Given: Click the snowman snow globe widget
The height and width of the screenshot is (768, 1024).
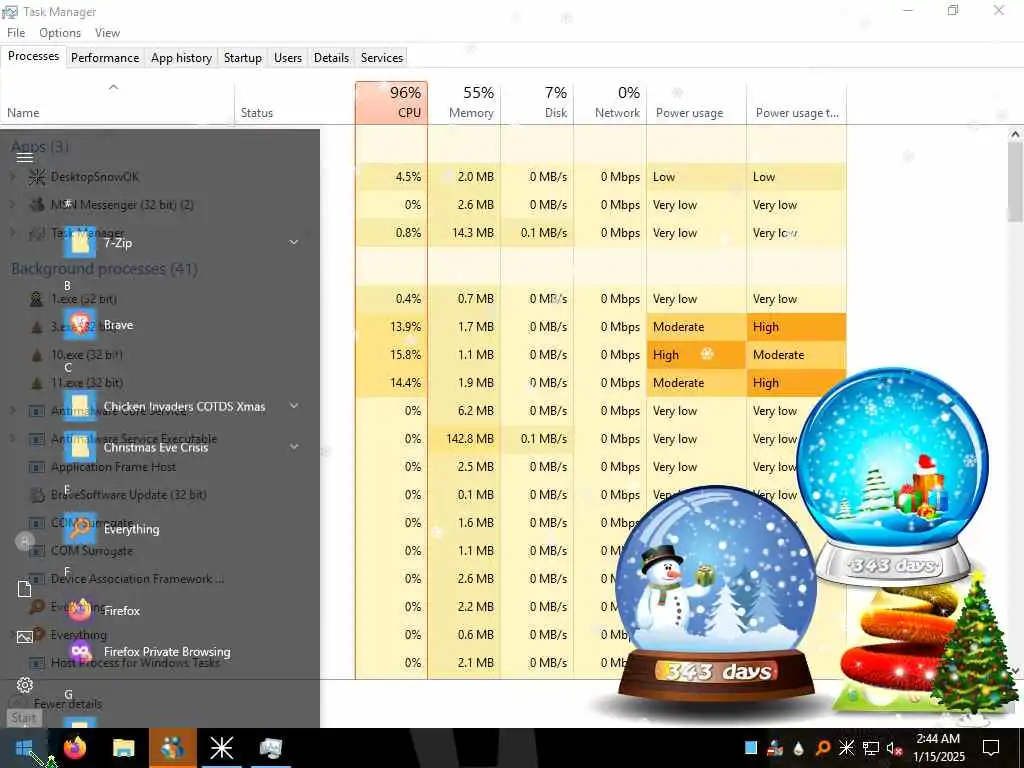Looking at the screenshot, I should click(x=716, y=596).
